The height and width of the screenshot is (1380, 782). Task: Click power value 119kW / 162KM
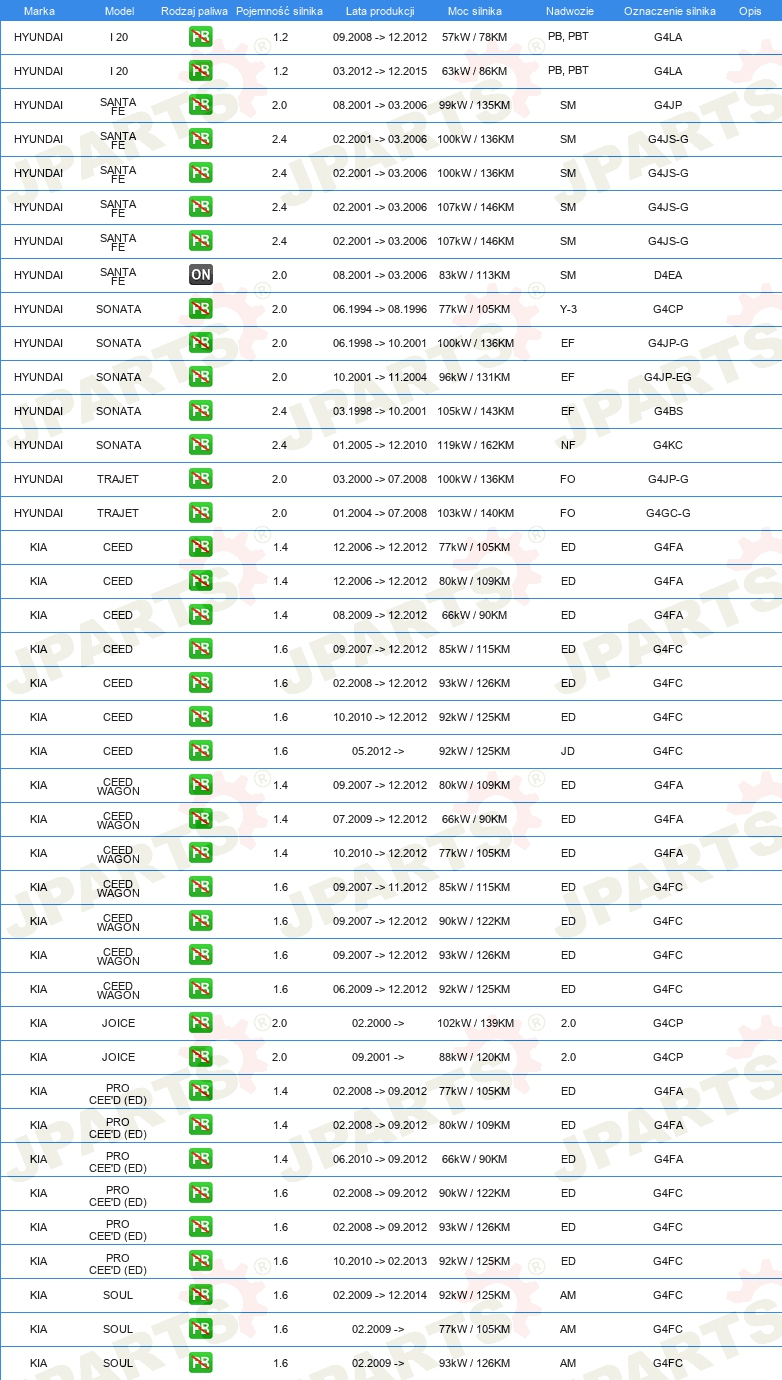click(x=476, y=445)
